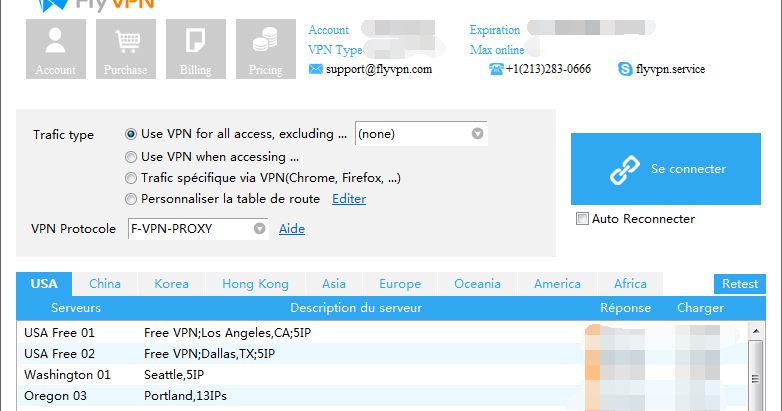Click the Skype icon beside flyvpn.service

625,69
